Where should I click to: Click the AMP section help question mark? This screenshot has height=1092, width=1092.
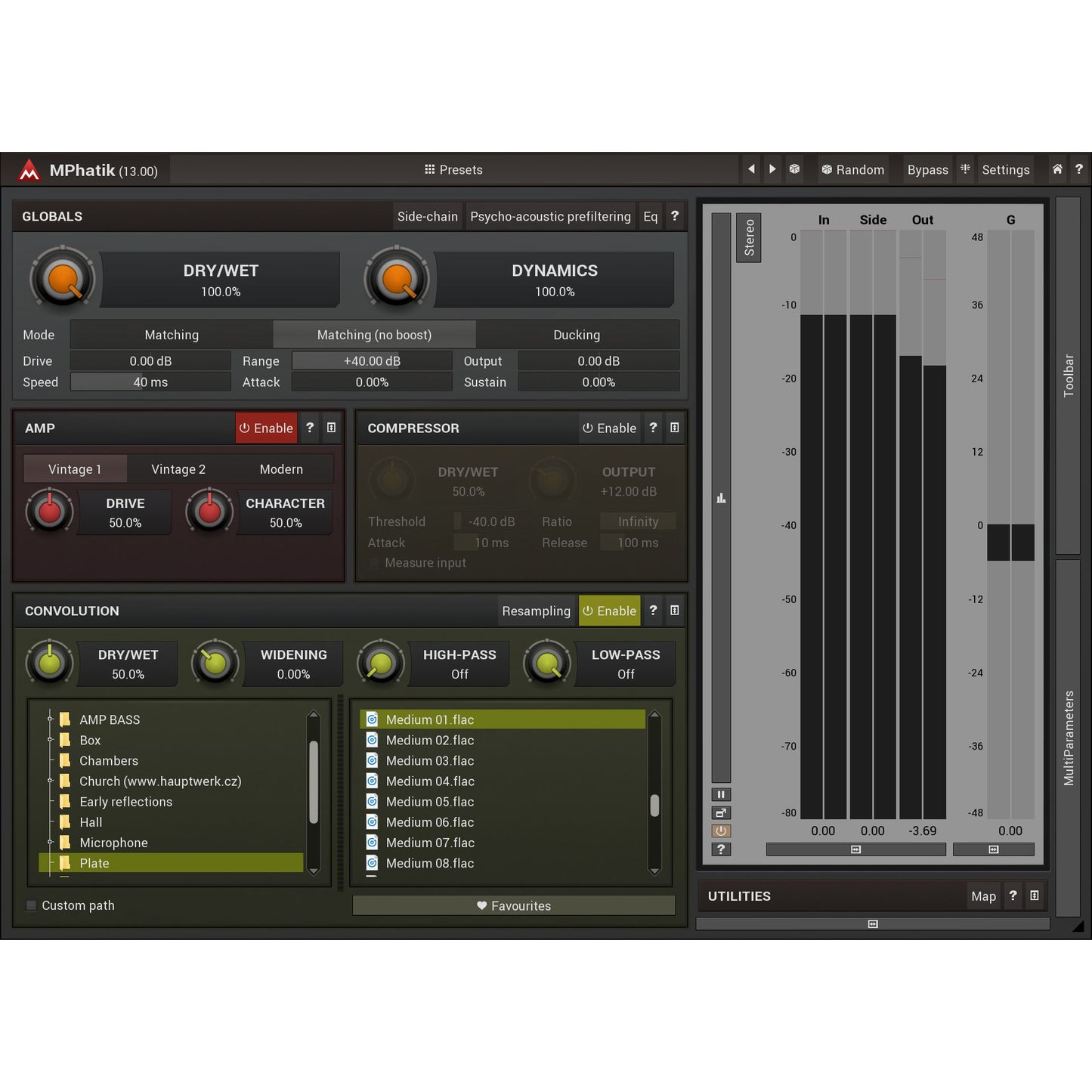coord(310,428)
